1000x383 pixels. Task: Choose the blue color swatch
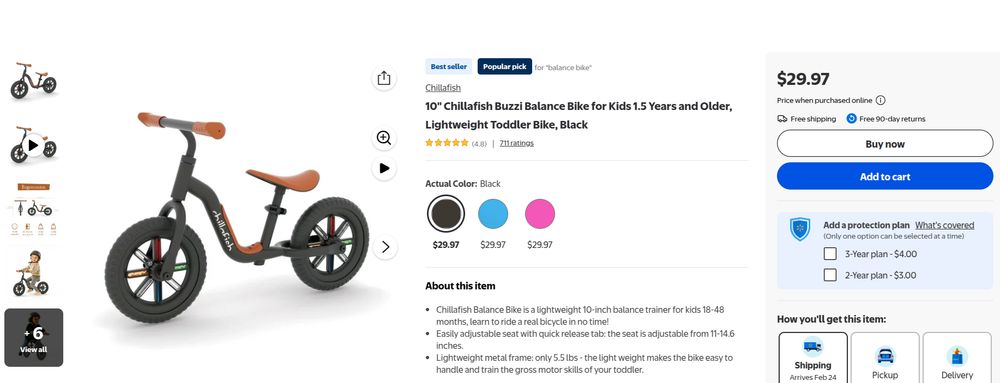click(x=493, y=213)
